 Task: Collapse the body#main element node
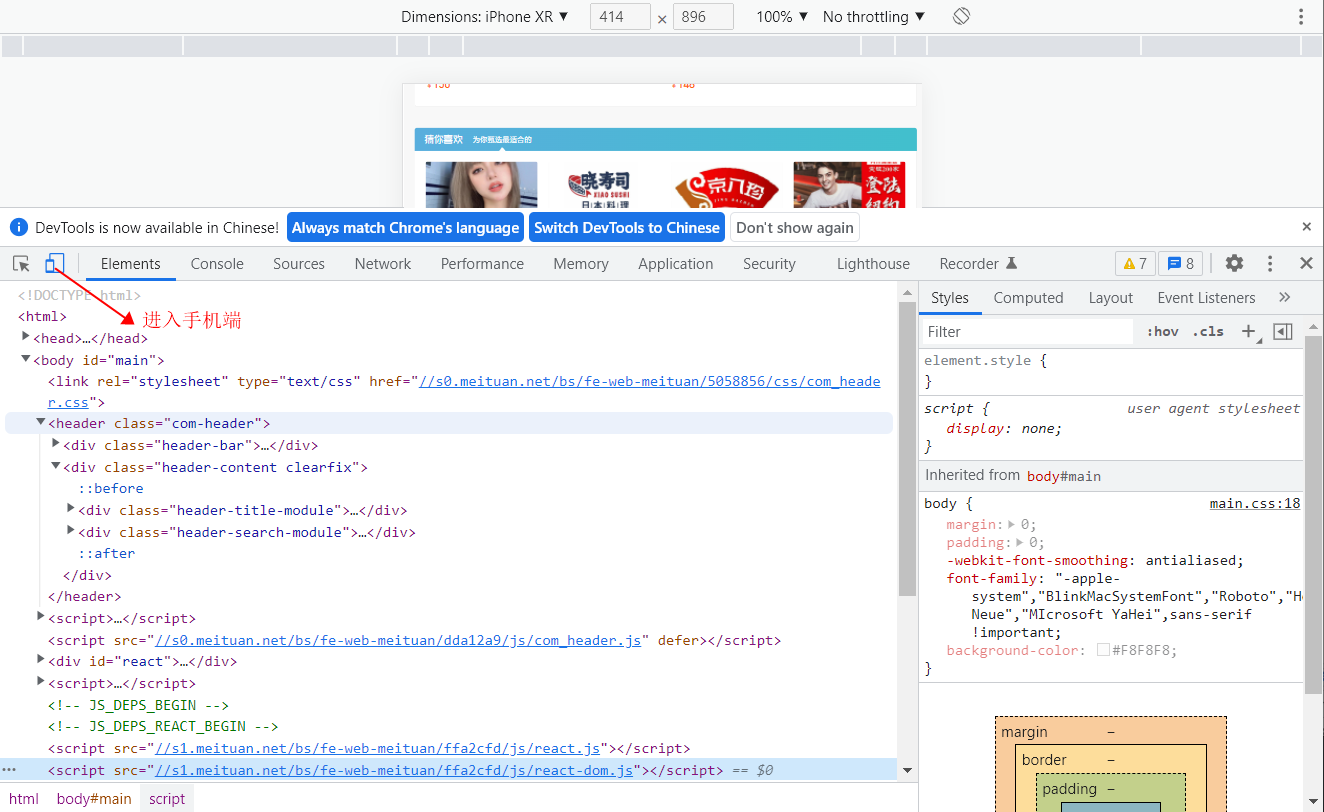click(26, 359)
